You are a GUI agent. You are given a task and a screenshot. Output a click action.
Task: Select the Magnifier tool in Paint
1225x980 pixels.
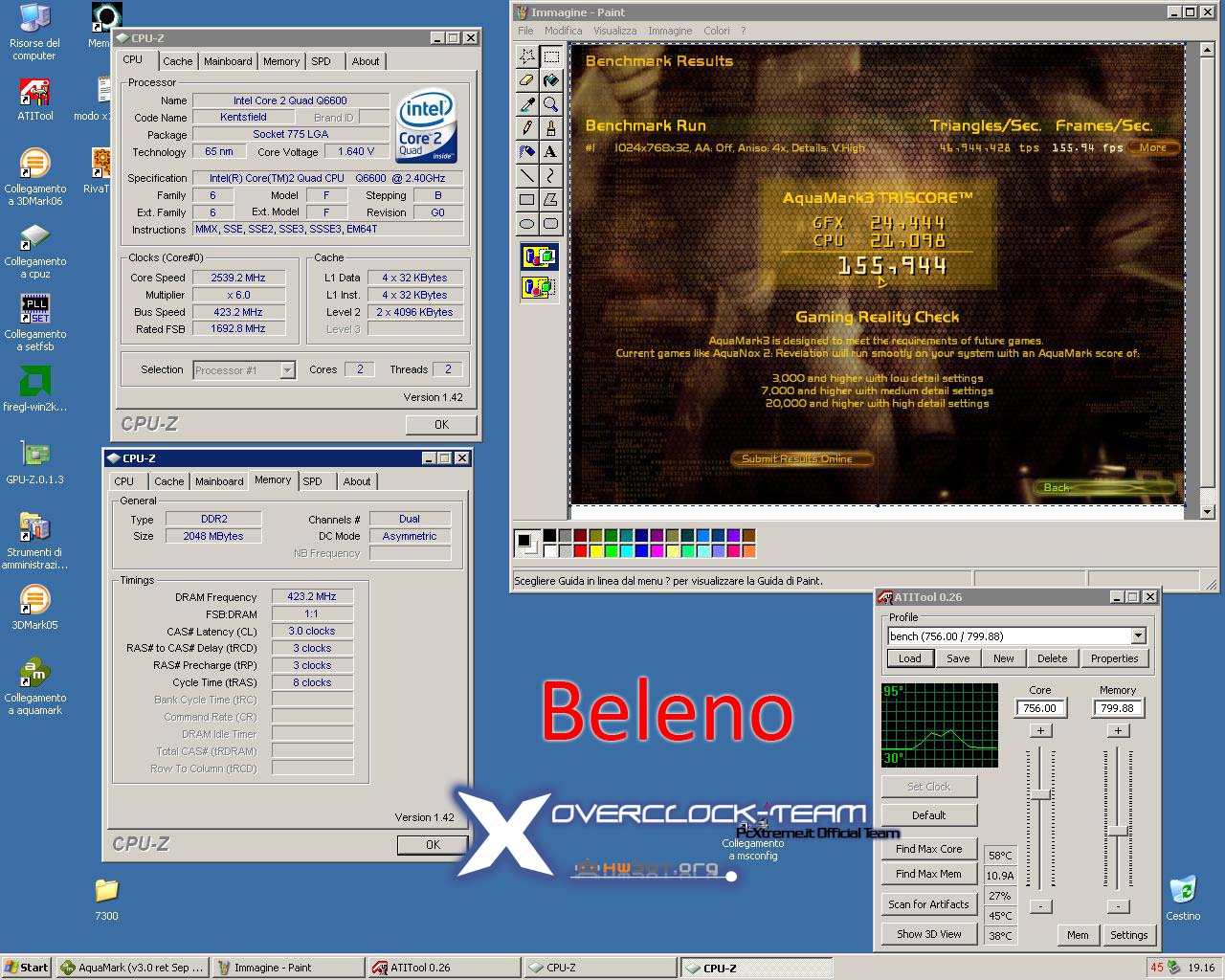550,103
